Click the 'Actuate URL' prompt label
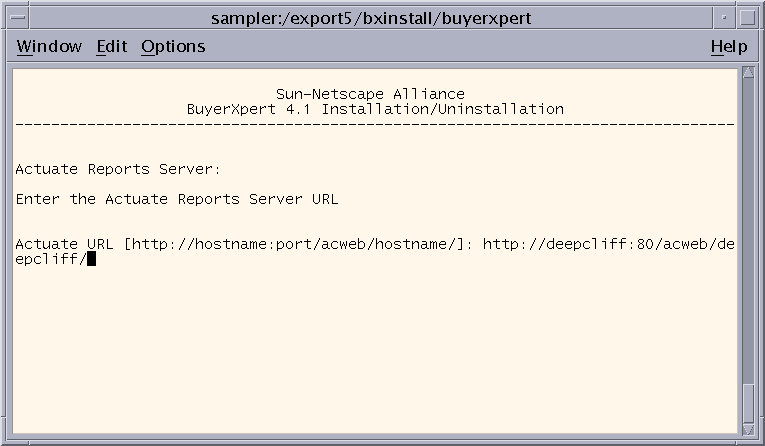The image size is (765, 446). coord(64,243)
